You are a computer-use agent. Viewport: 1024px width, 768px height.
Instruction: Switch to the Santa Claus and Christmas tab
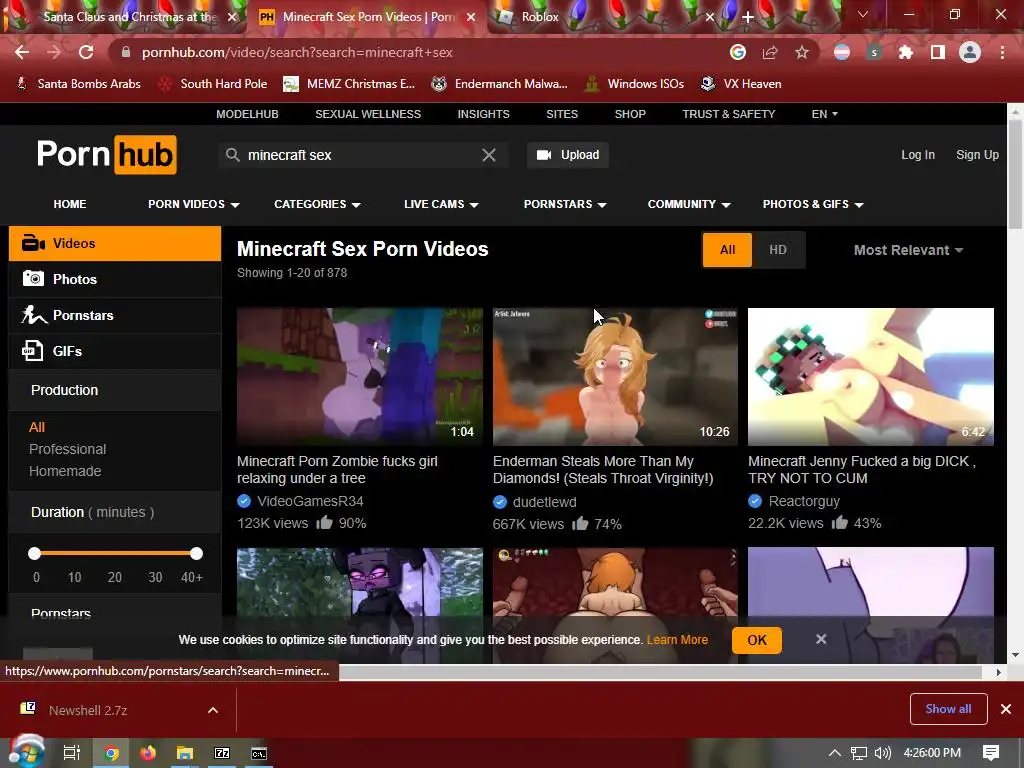[x=127, y=17]
